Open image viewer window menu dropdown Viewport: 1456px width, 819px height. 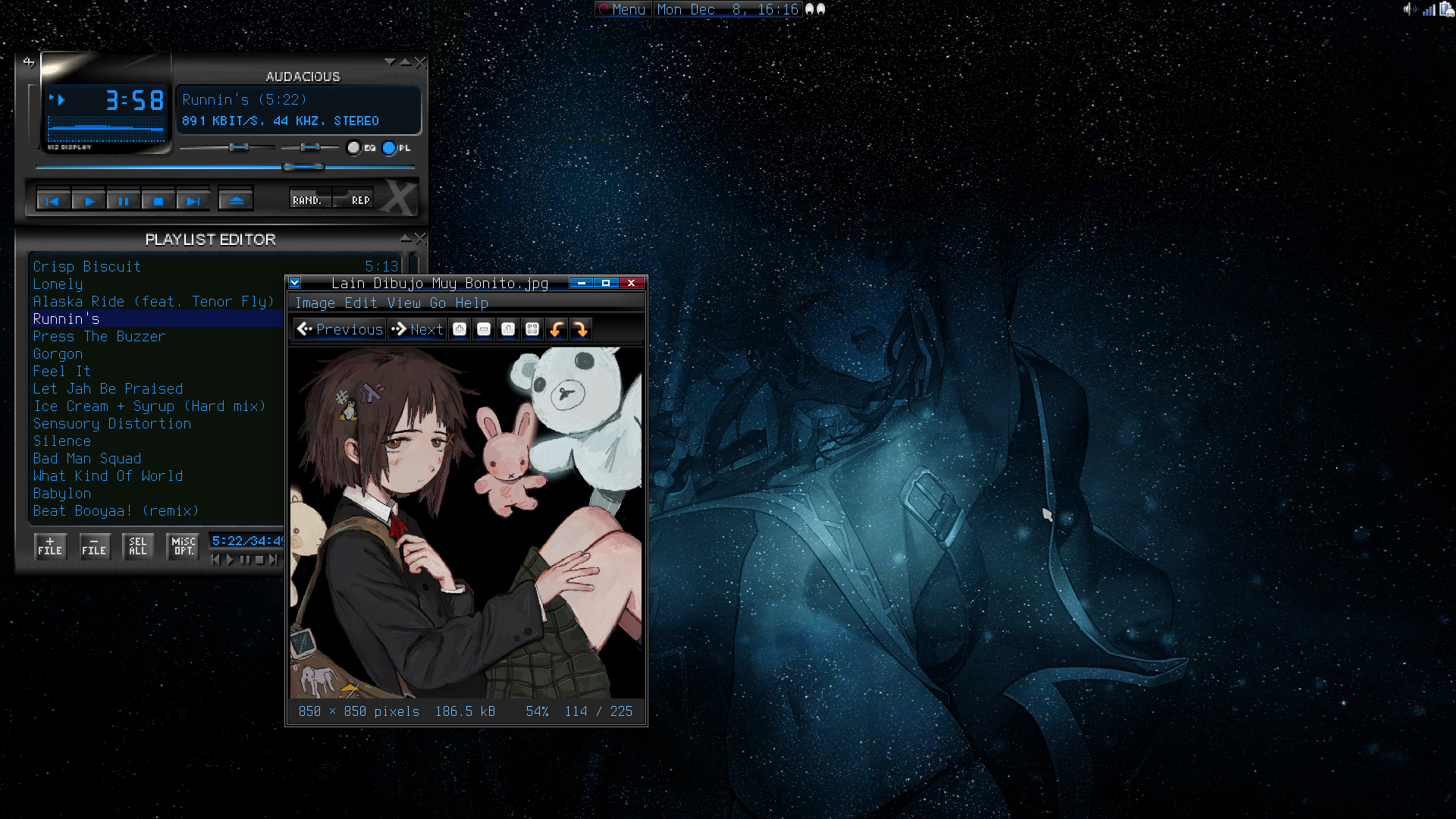coord(295,283)
